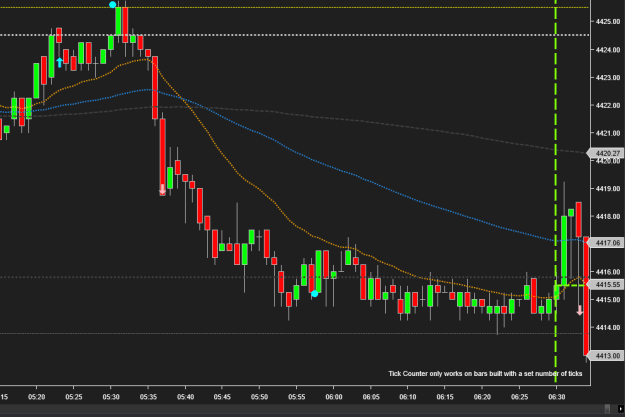Click the 4422.00 price axis label
Screen dimensions: 625x417
pyautogui.click(x=608, y=105)
